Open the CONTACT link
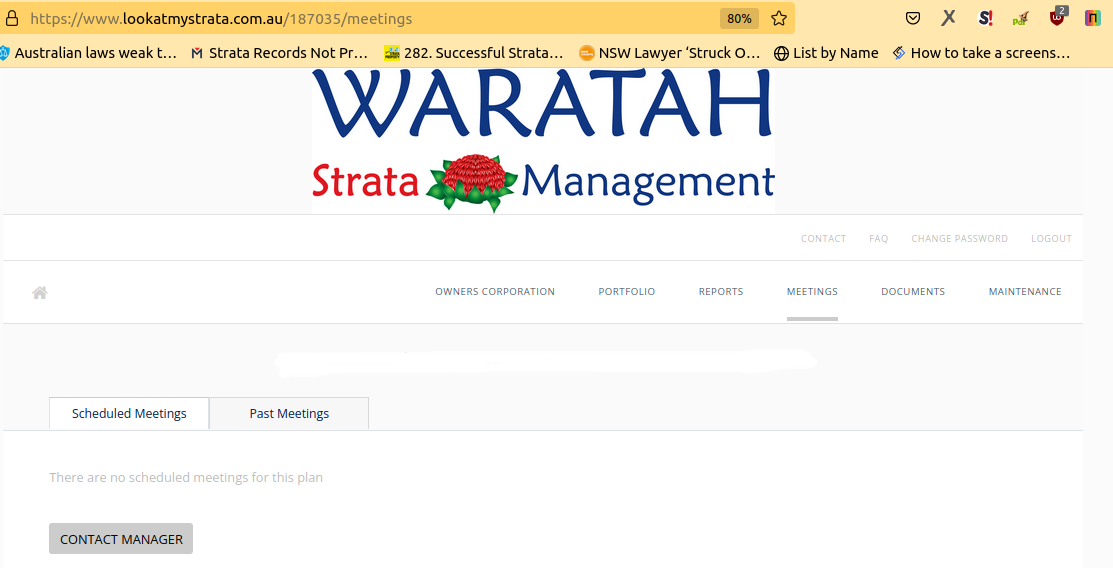Viewport: 1113px width, 568px height. click(x=823, y=239)
